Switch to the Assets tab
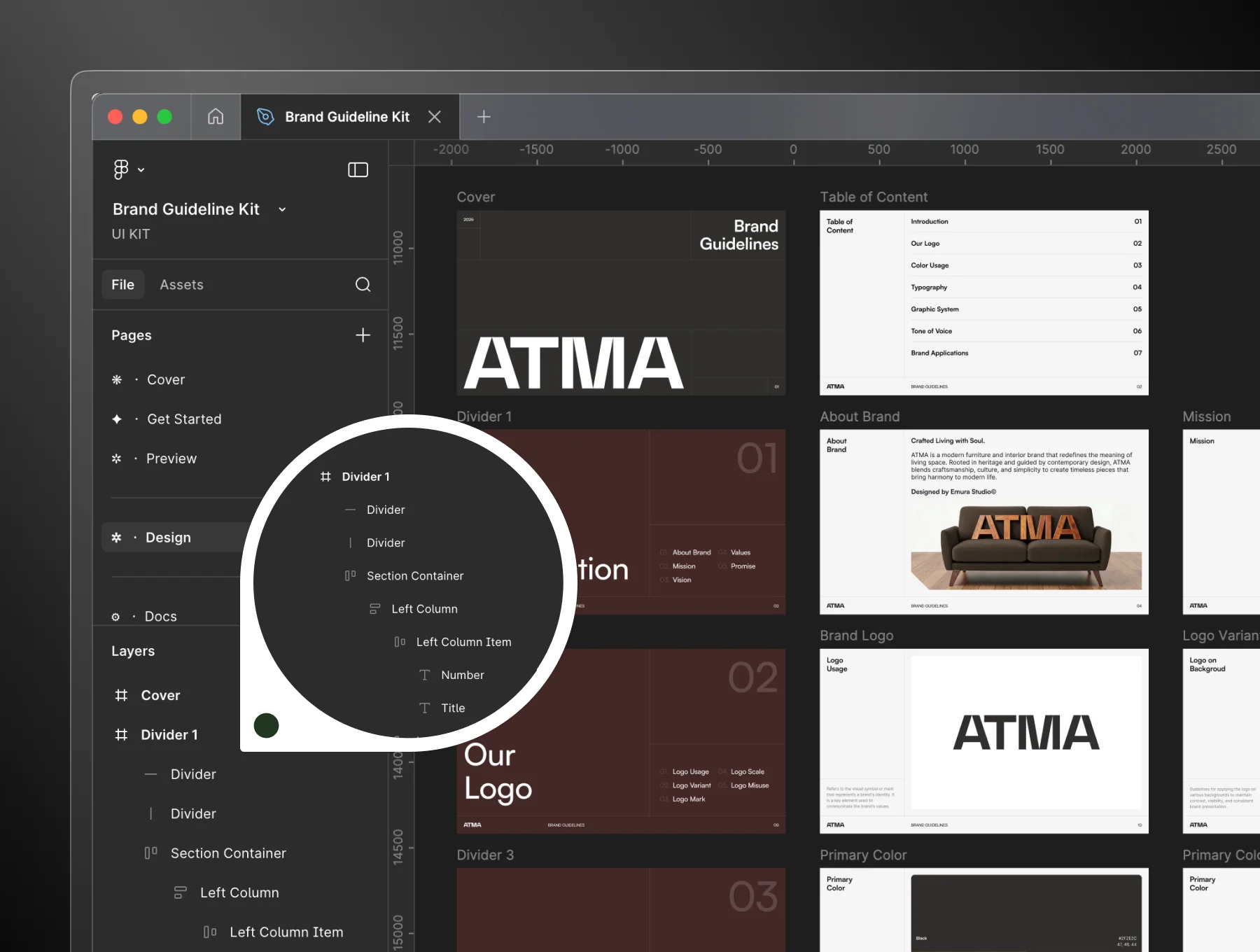1260x952 pixels. [181, 285]
